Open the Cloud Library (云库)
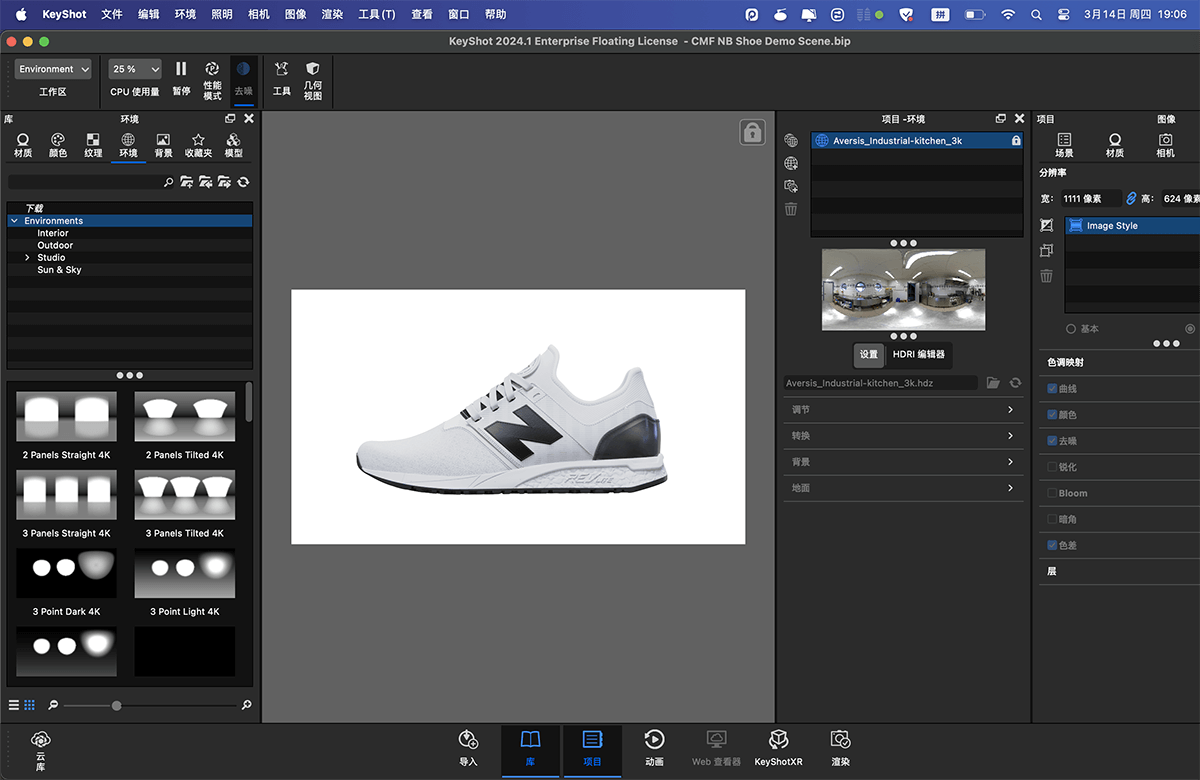Image resolution: width=1200 pixels, height=780 pixels. 40,750
